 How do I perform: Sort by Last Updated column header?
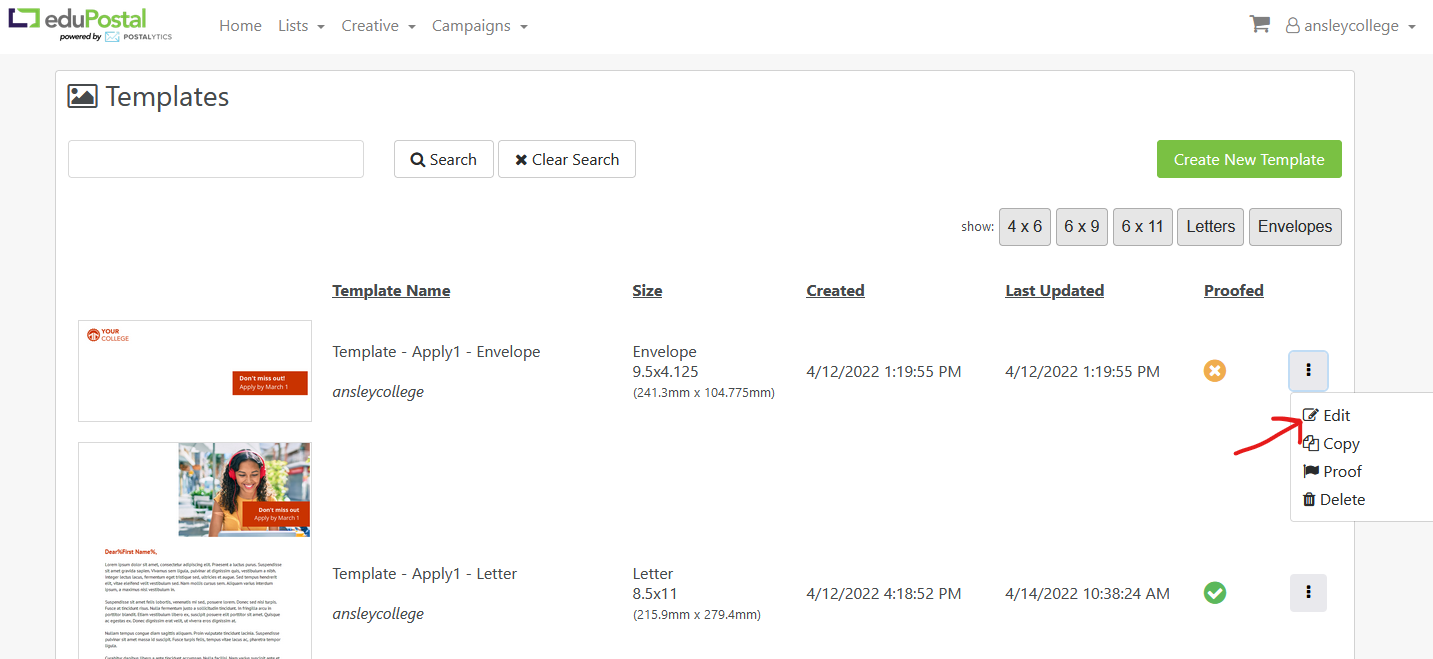coord(1054,291)
